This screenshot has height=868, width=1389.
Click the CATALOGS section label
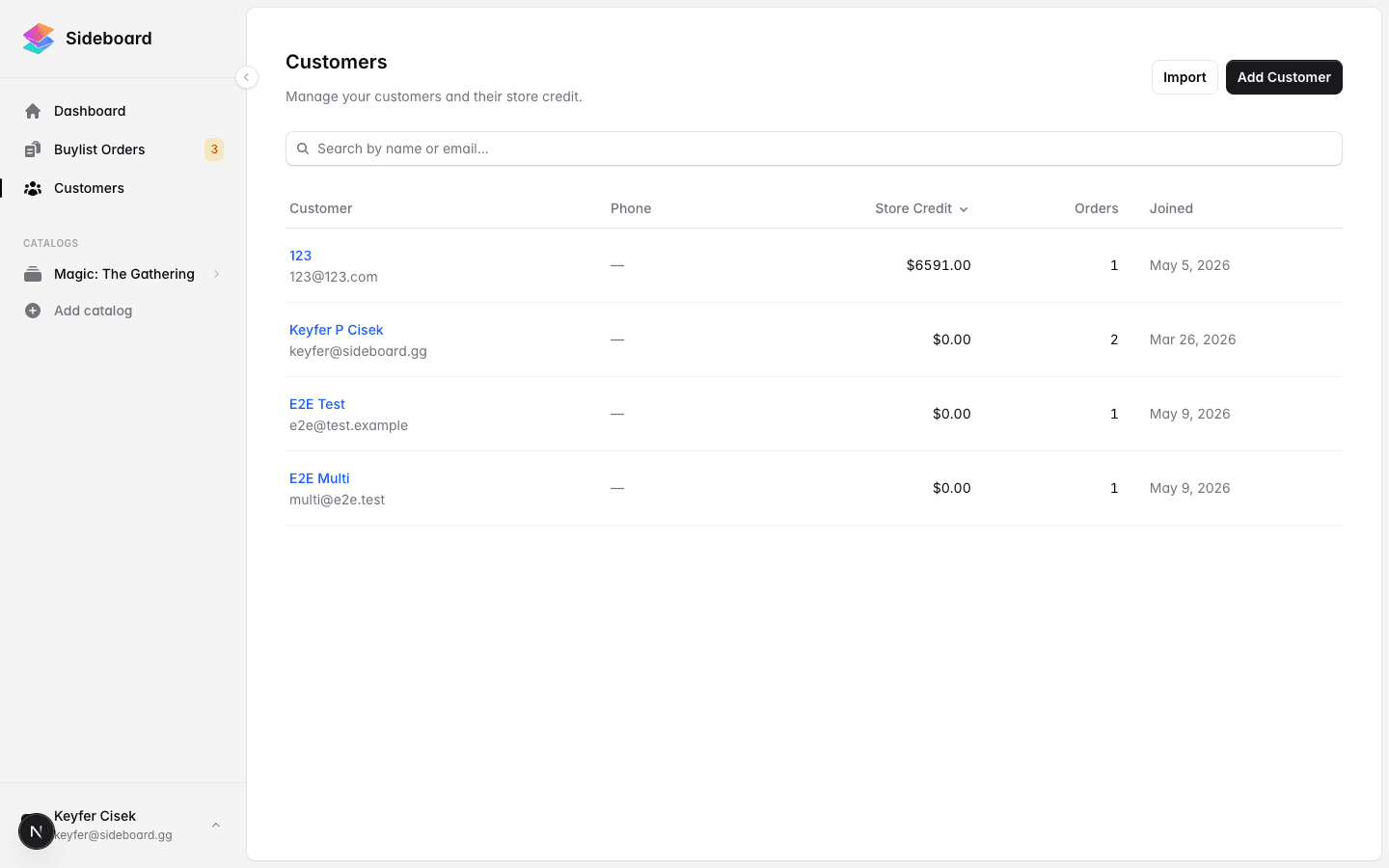click(50, 243)
